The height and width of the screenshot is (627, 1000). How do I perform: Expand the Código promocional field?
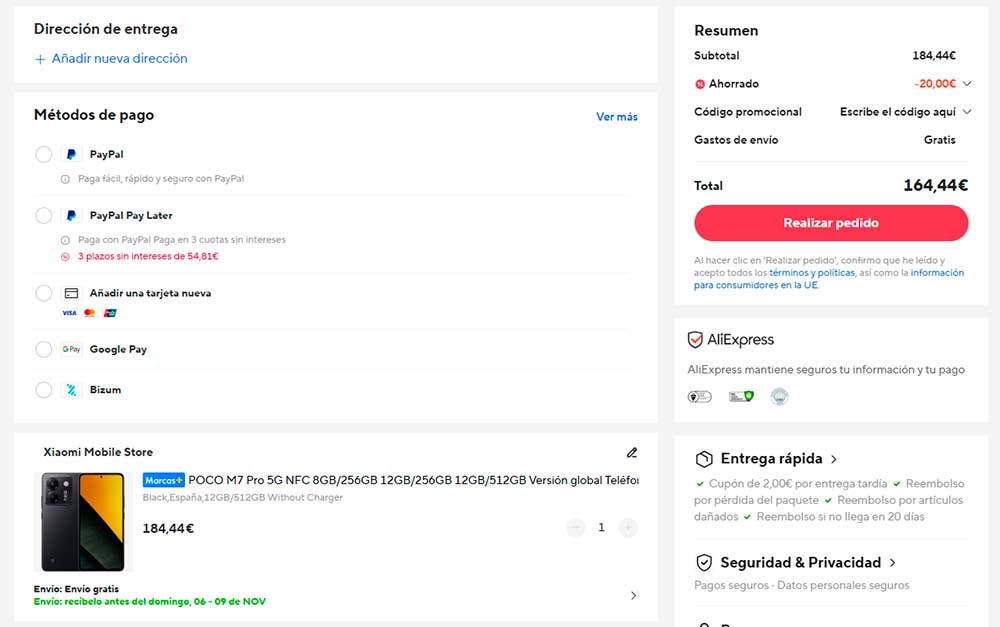(967, 112)
